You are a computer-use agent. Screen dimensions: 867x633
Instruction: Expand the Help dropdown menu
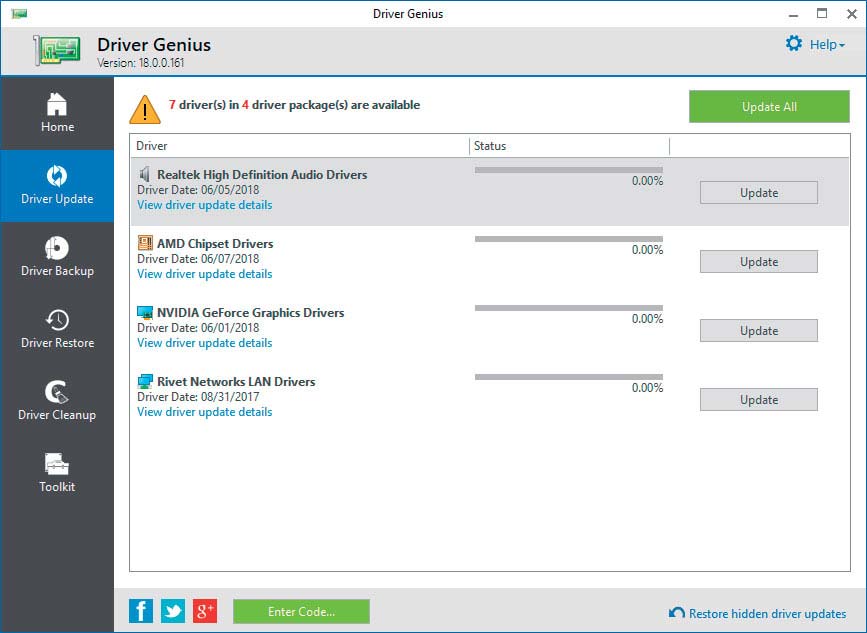point(827,45)
